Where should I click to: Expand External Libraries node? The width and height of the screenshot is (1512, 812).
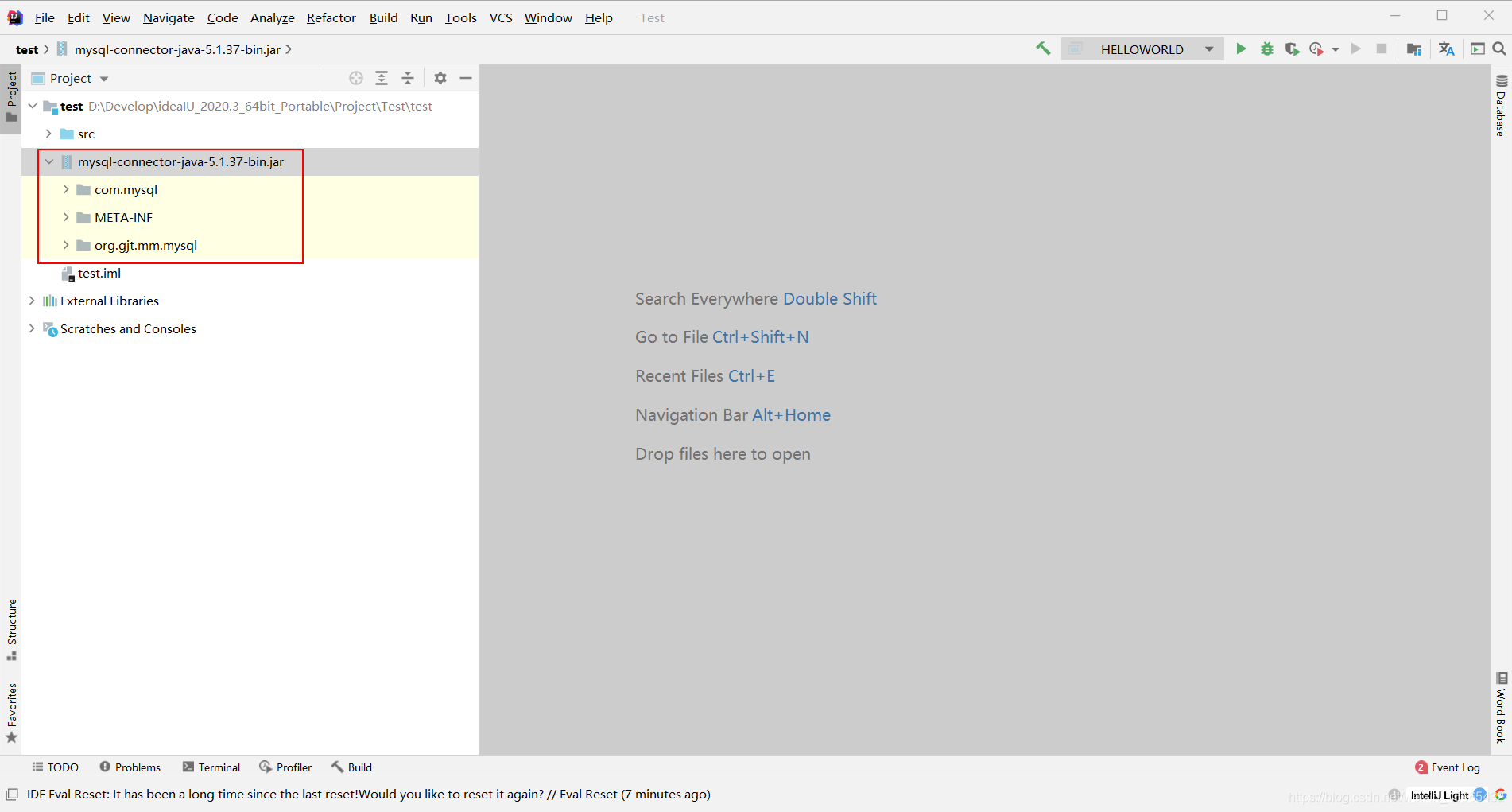click(32, 301)
